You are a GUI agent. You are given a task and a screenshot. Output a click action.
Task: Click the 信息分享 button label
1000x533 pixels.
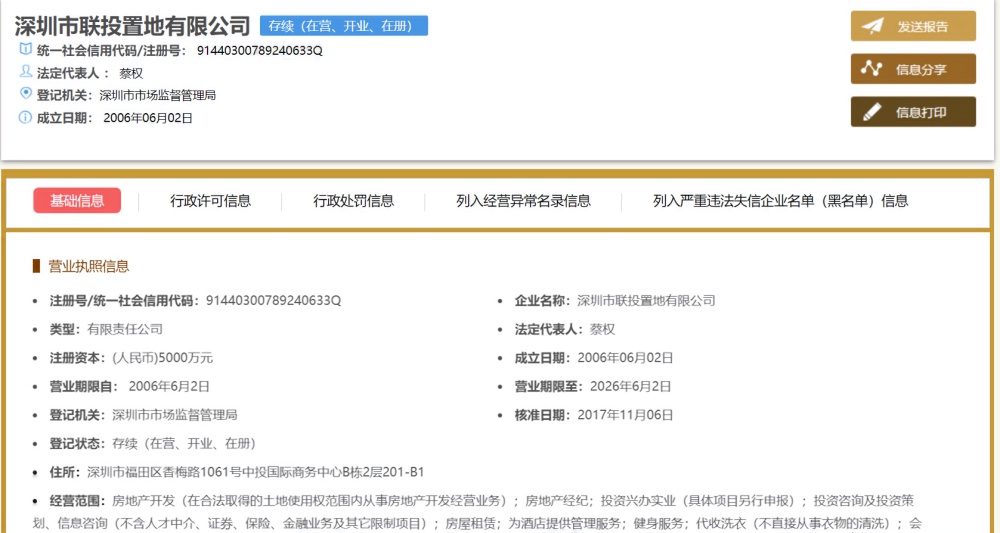pyautogui.click(x=921, y=69)
